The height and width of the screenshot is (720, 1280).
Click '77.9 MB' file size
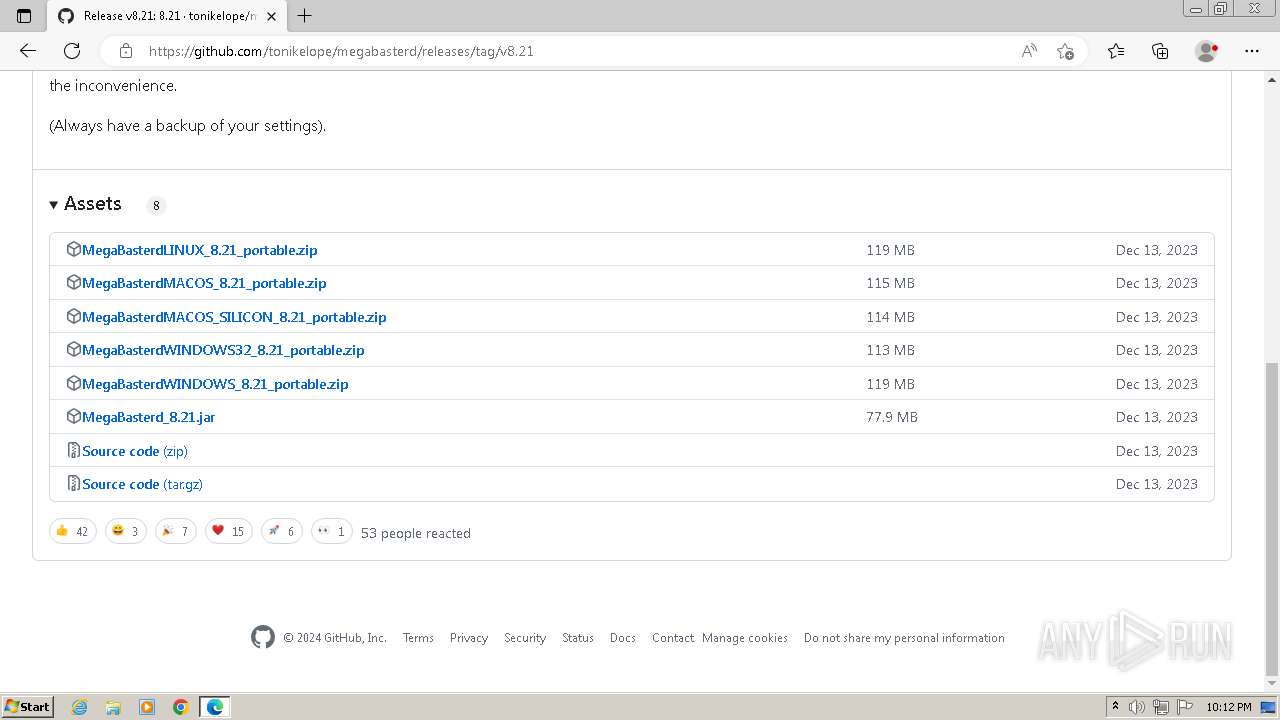pyautogui.click(x=892, y=417)
